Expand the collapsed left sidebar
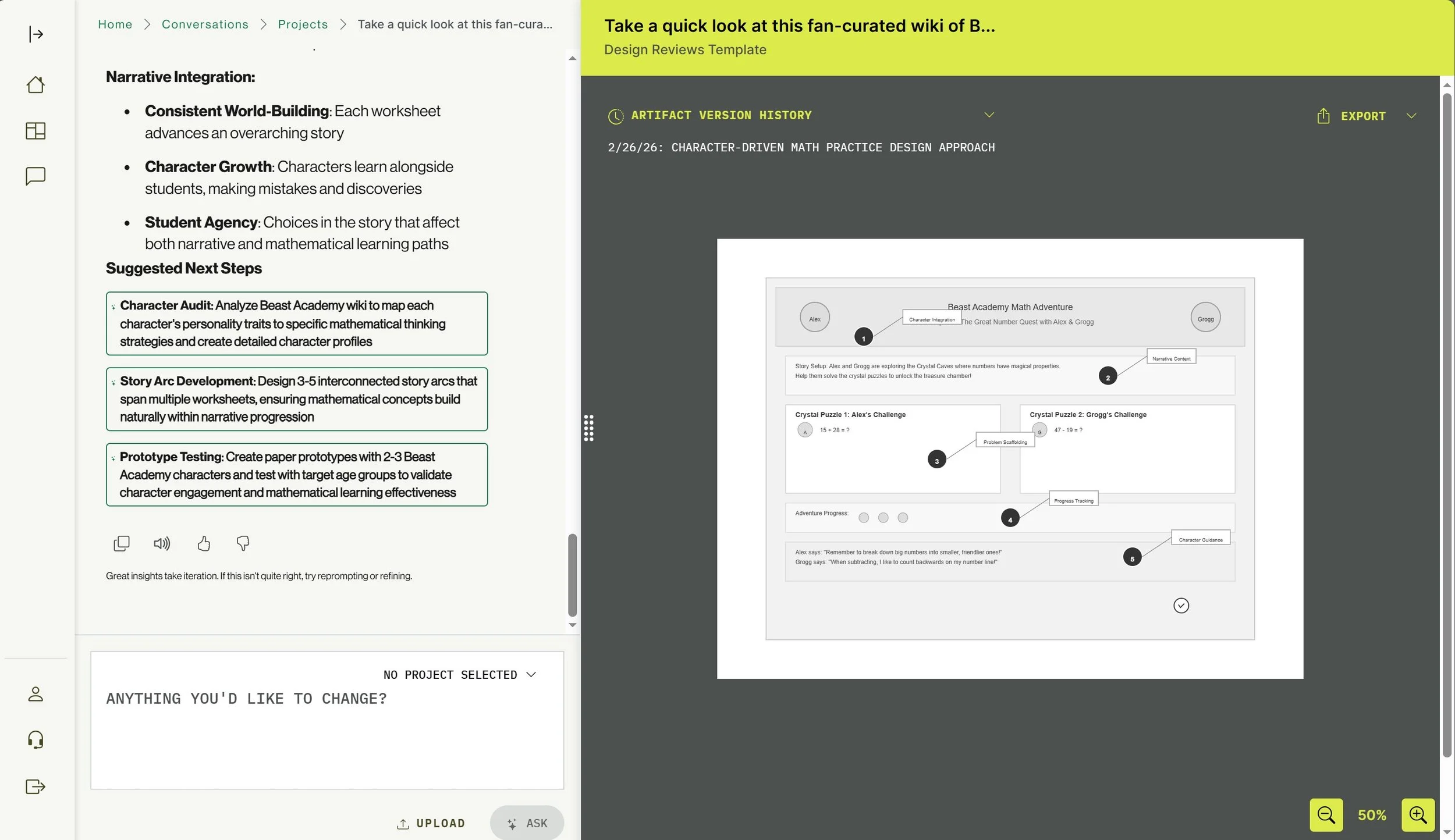The image size is (1455, 840). pyautogui.click(x=36, y=34)
